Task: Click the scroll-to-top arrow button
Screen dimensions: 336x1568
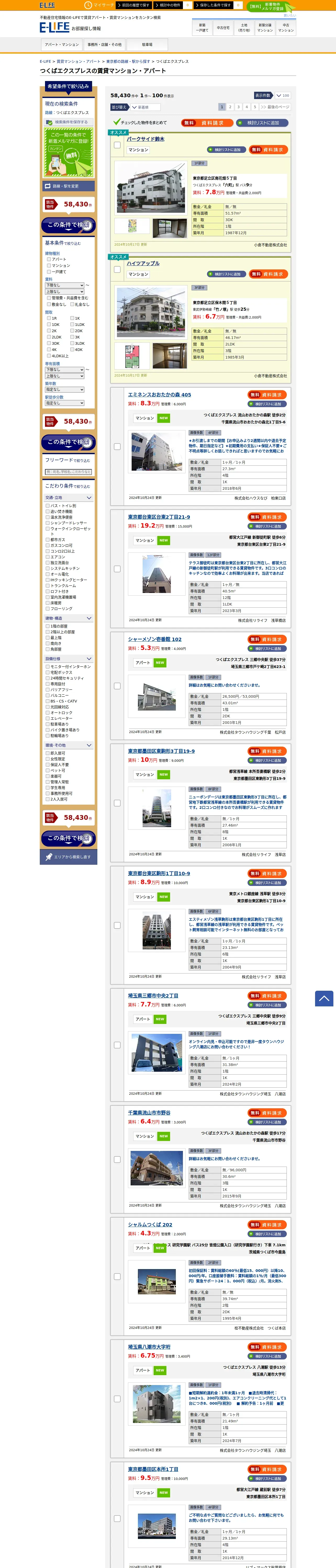Action: point(324,998)
